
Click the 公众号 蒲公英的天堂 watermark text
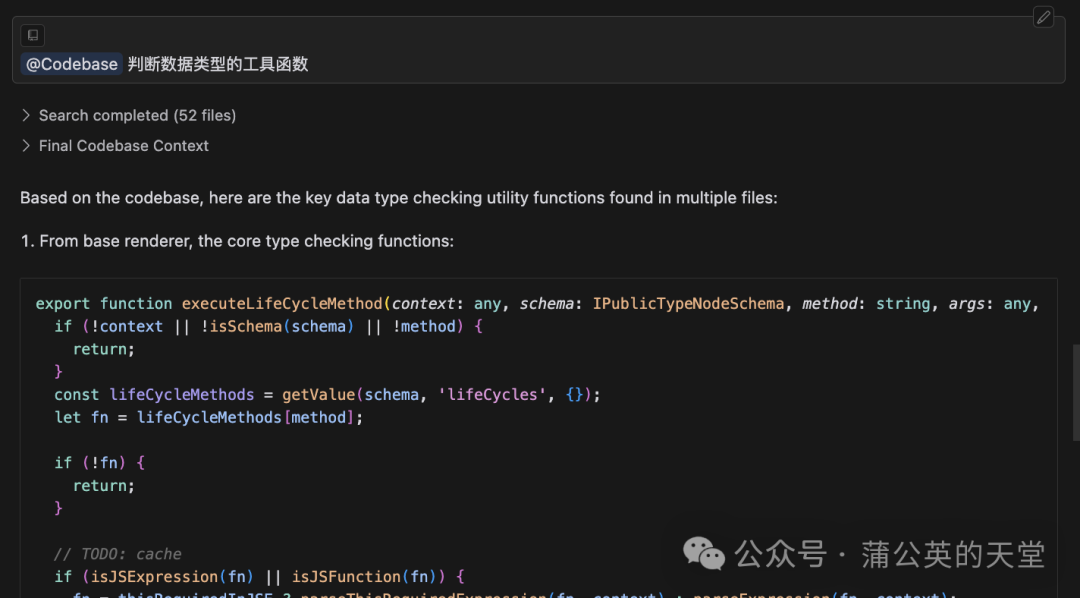890,554
